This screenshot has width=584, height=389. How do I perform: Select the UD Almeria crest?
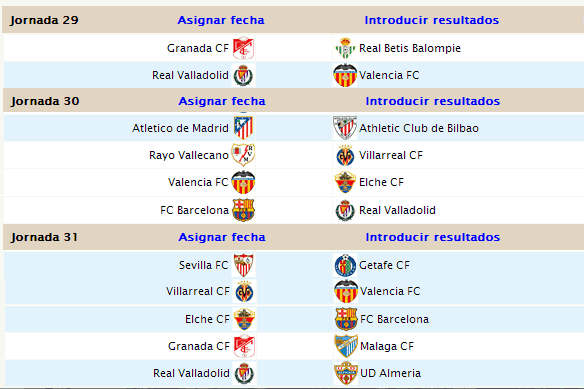(x=346, y=373)
